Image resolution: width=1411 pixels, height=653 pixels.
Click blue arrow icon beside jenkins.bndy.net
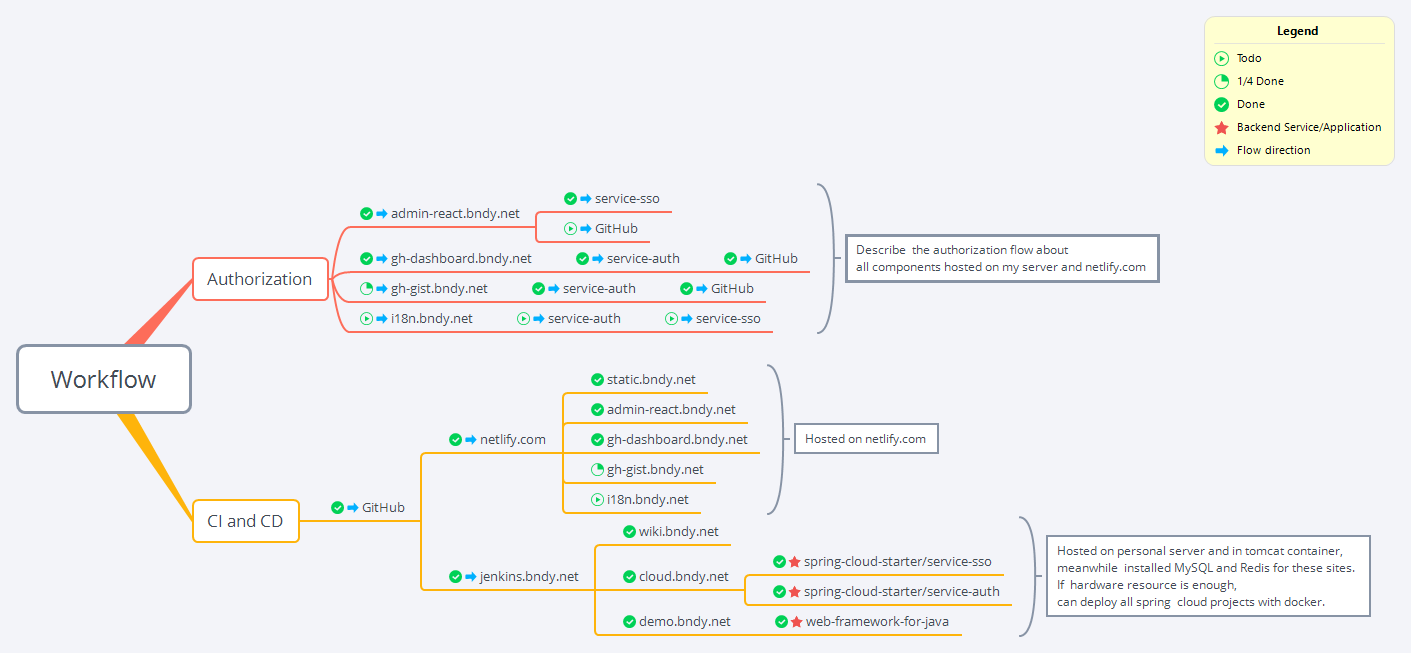pyautogui.click(x=471, y=576)
